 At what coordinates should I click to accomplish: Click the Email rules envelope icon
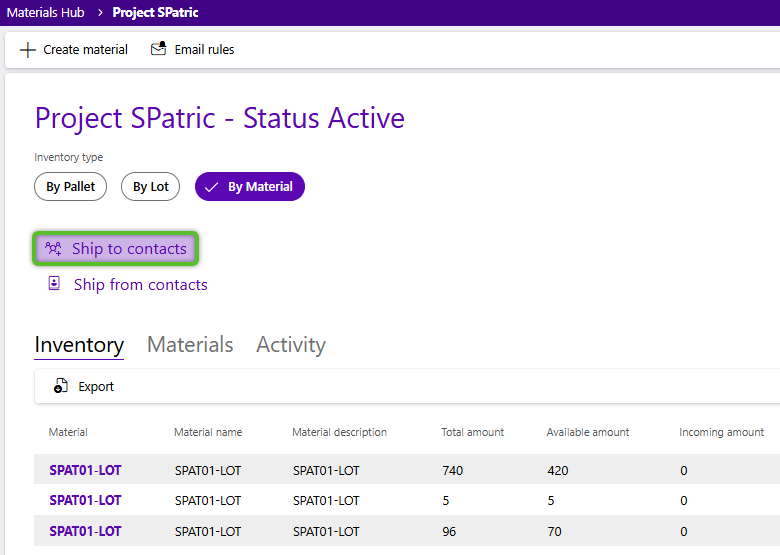(158, 49)
